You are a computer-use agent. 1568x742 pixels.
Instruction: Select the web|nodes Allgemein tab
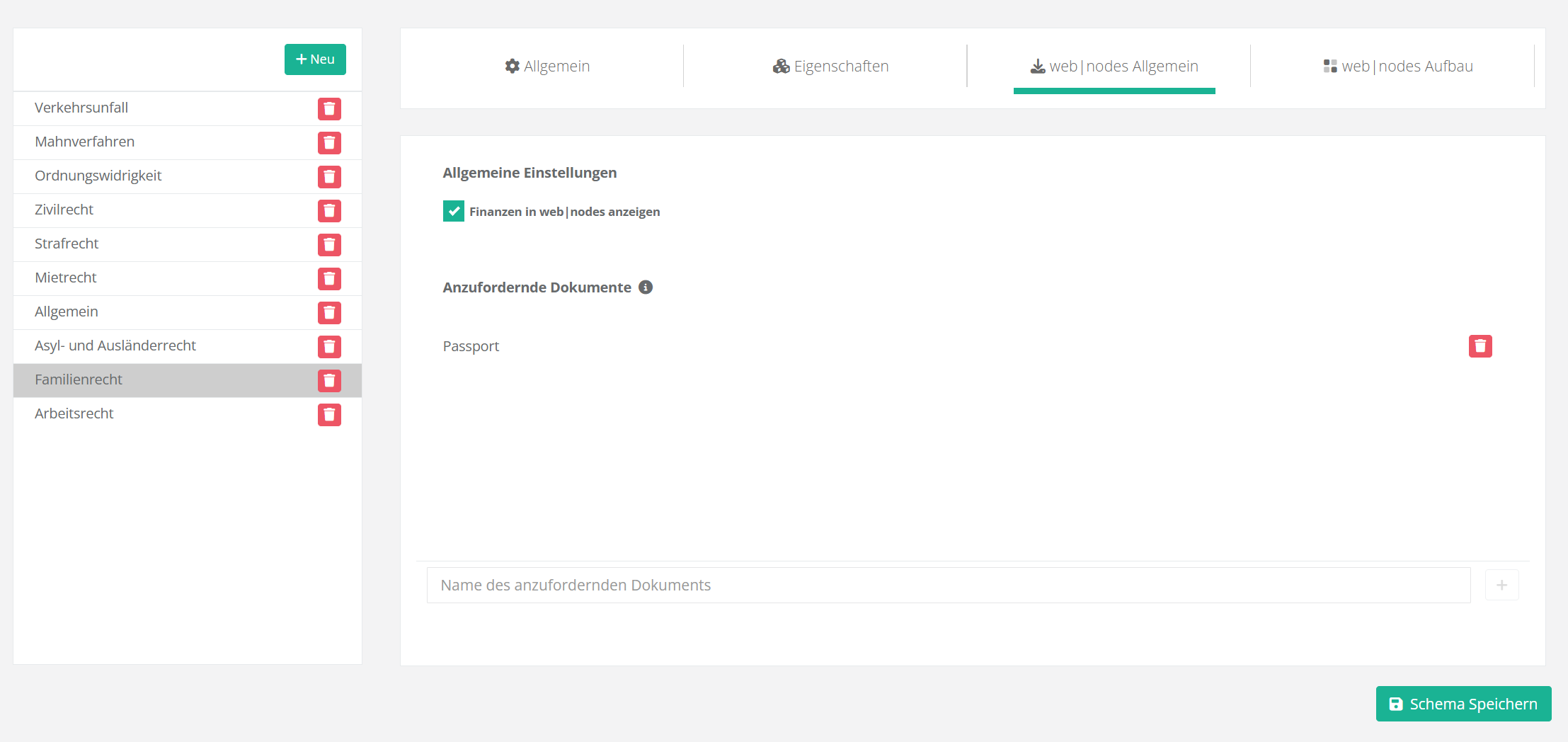pyautogui.click(x=1114, y=67)
